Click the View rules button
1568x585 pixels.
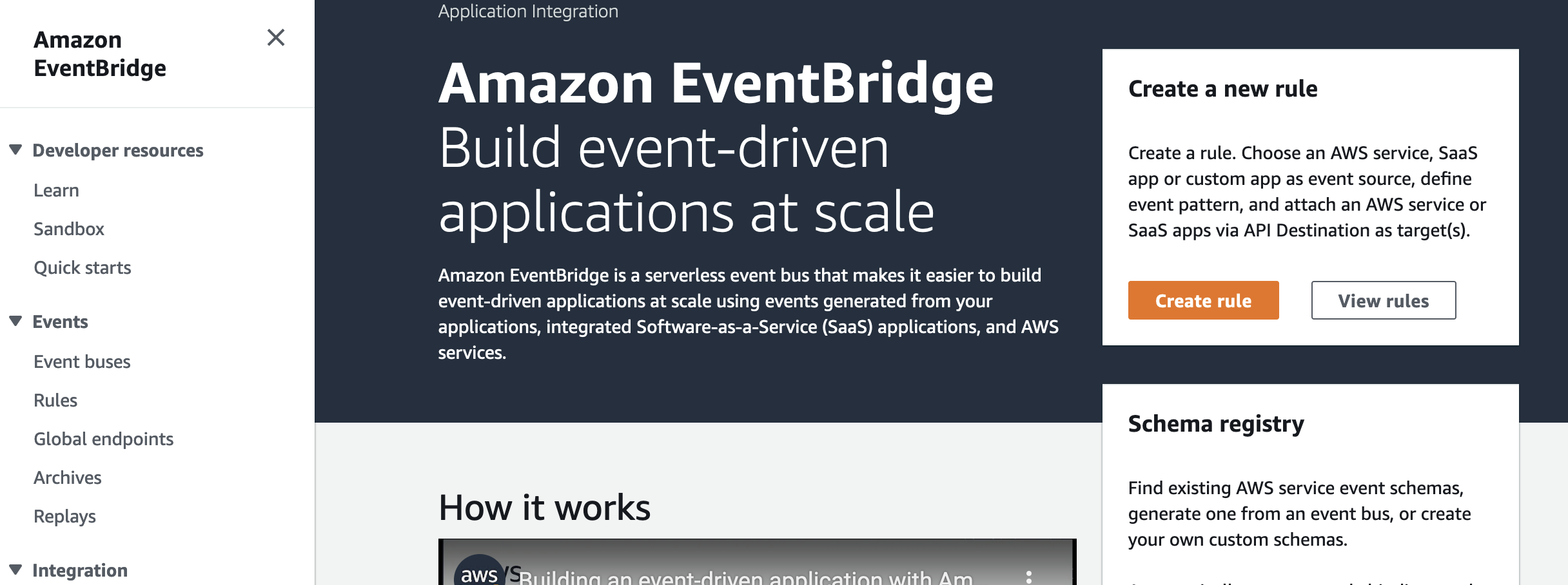tap(1384, 300)
